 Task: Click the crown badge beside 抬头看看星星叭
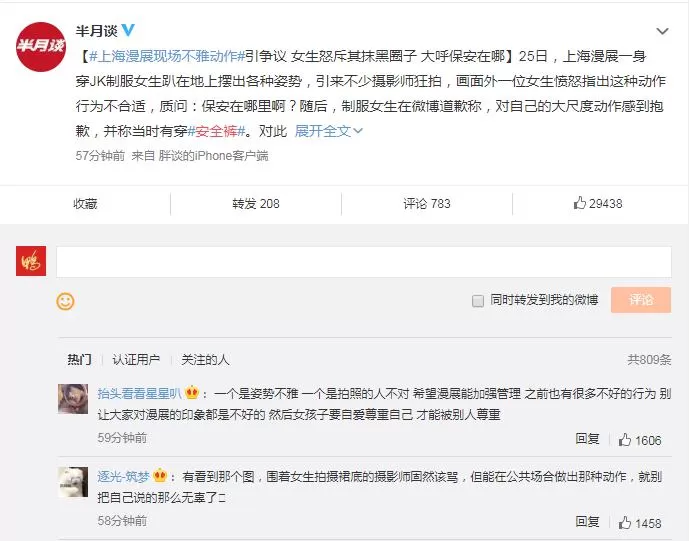pyautogui.click(x=192, y=392)
